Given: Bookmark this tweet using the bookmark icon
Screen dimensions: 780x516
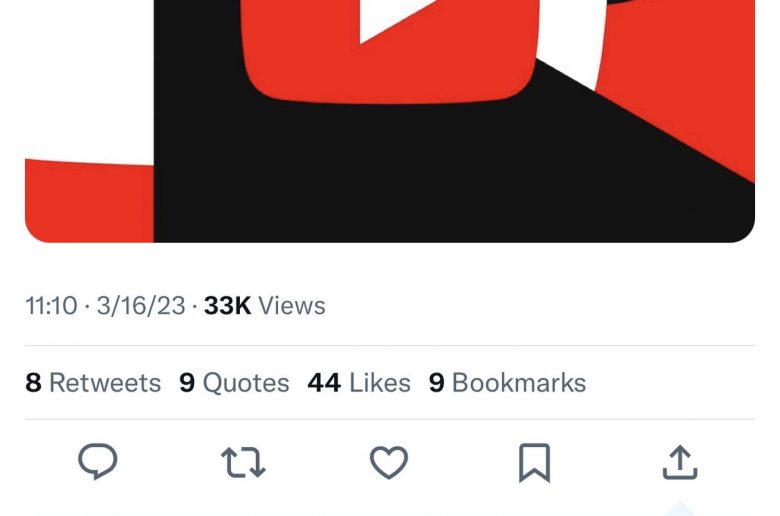Looking at the screenshot, I should tap(535, 463).
